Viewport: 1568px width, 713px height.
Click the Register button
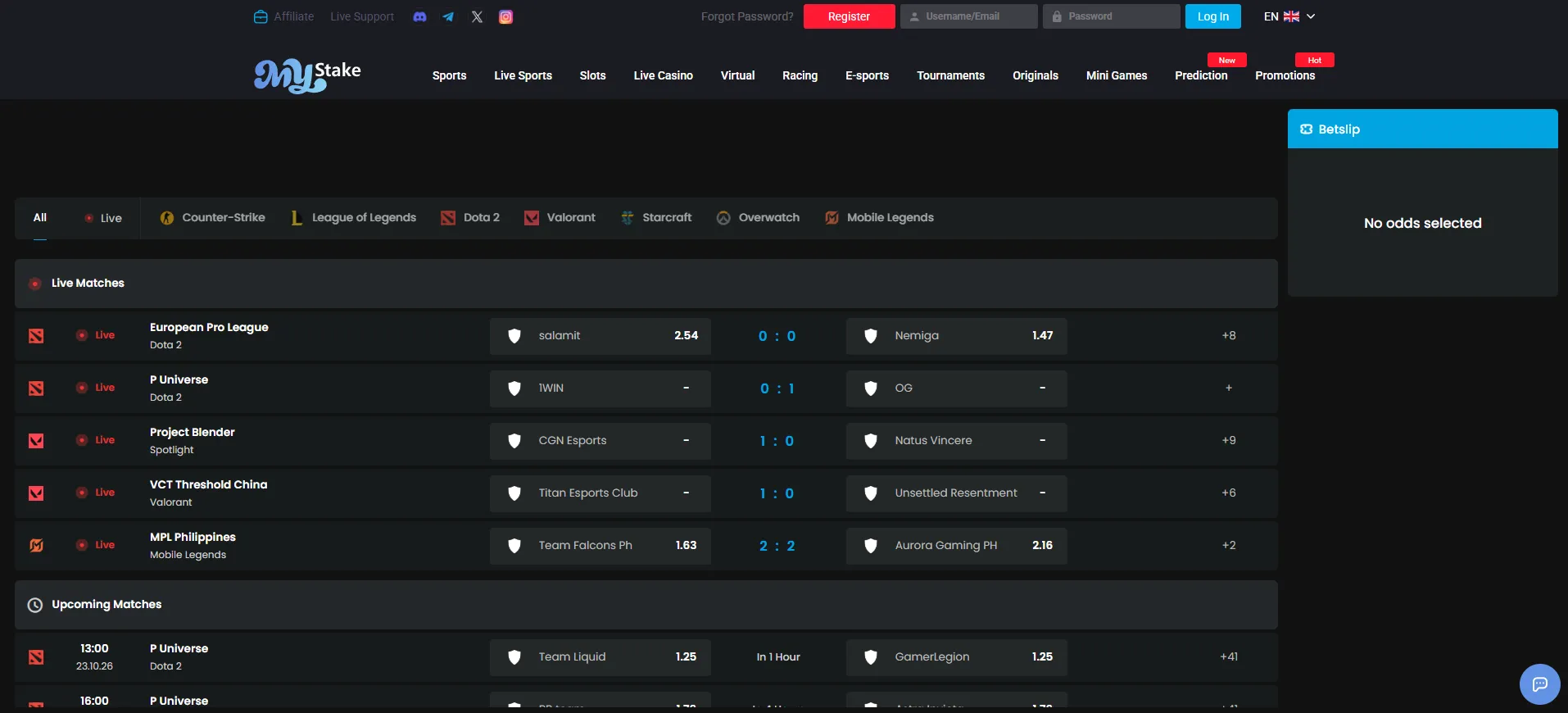[849, 16]
